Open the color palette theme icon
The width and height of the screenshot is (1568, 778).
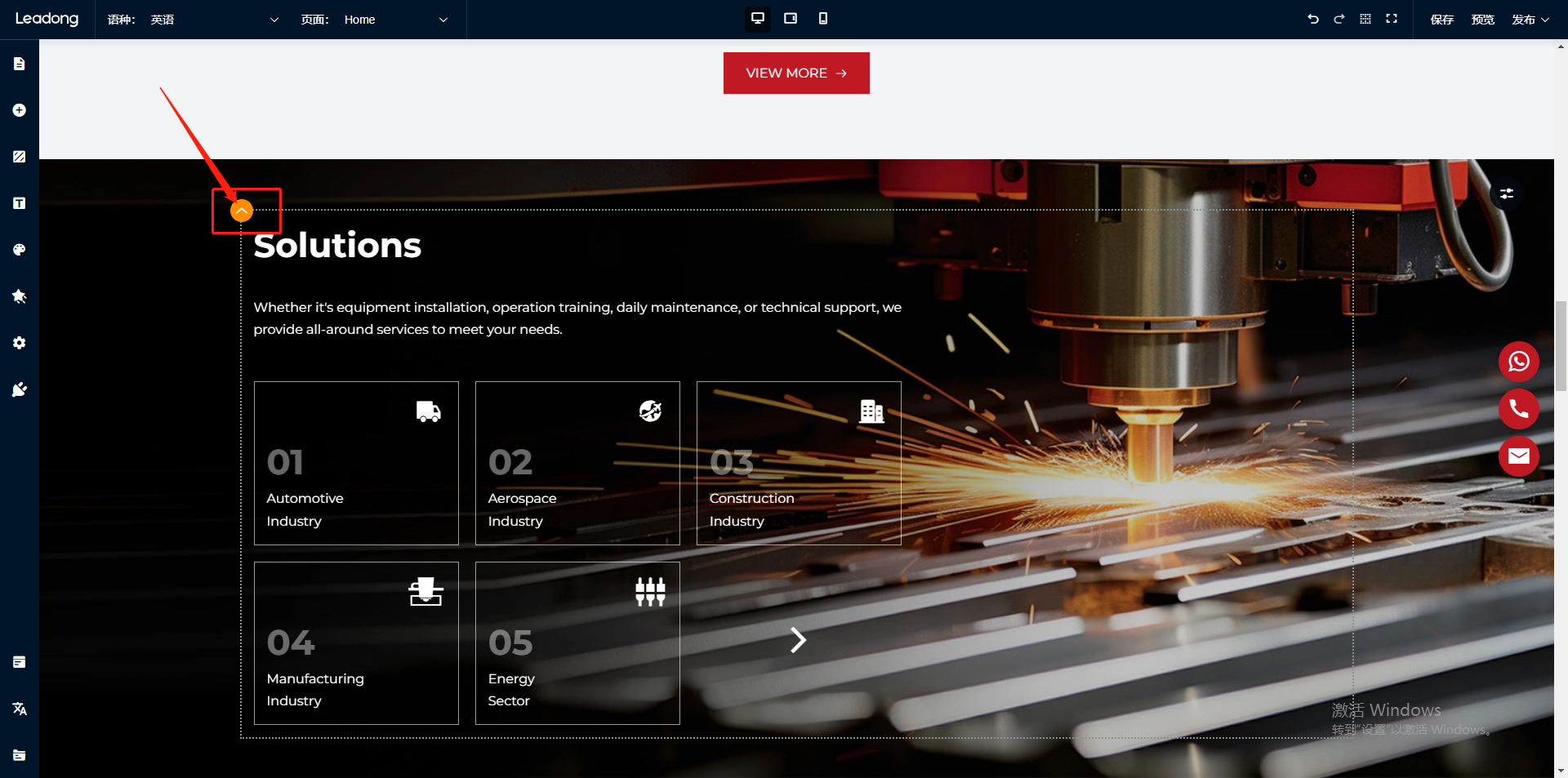[20, 250]
